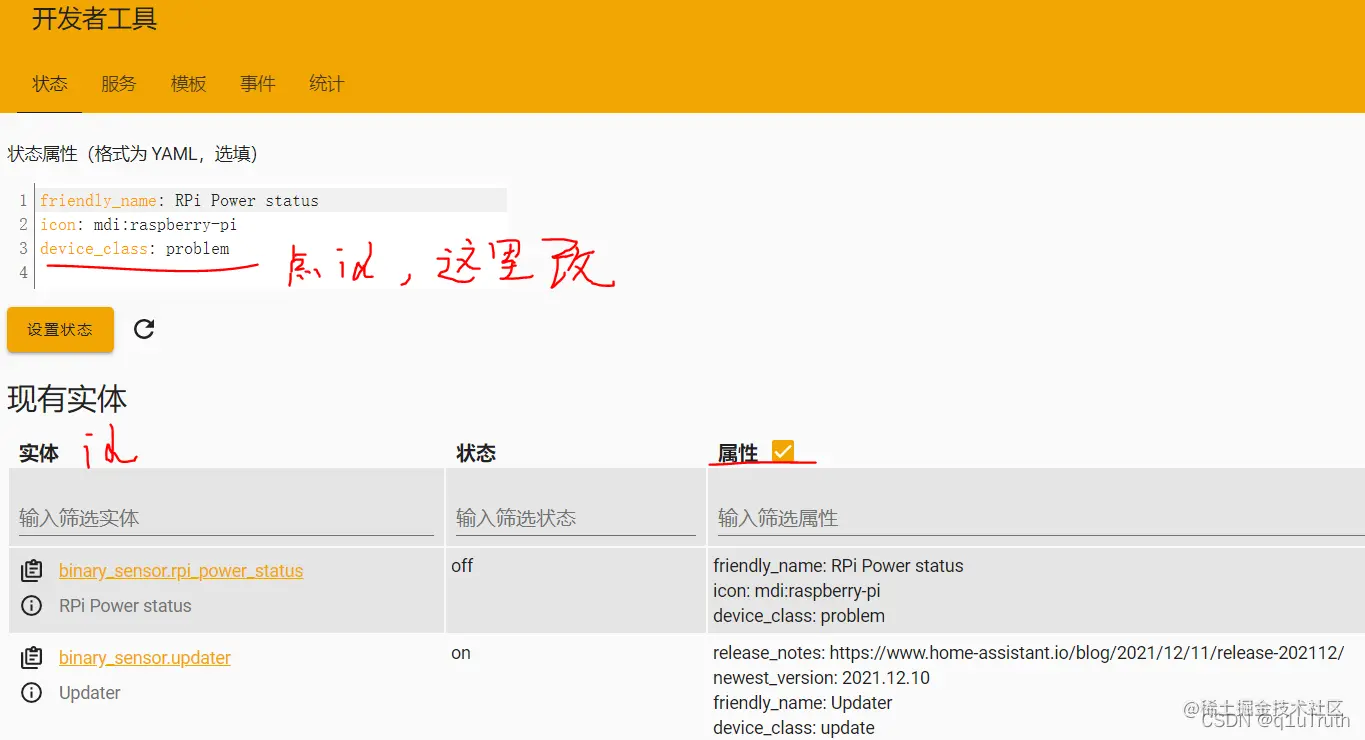
Task: Click 'newest_version: 2021.12.10' attribute text
Action: coord(821,678)
